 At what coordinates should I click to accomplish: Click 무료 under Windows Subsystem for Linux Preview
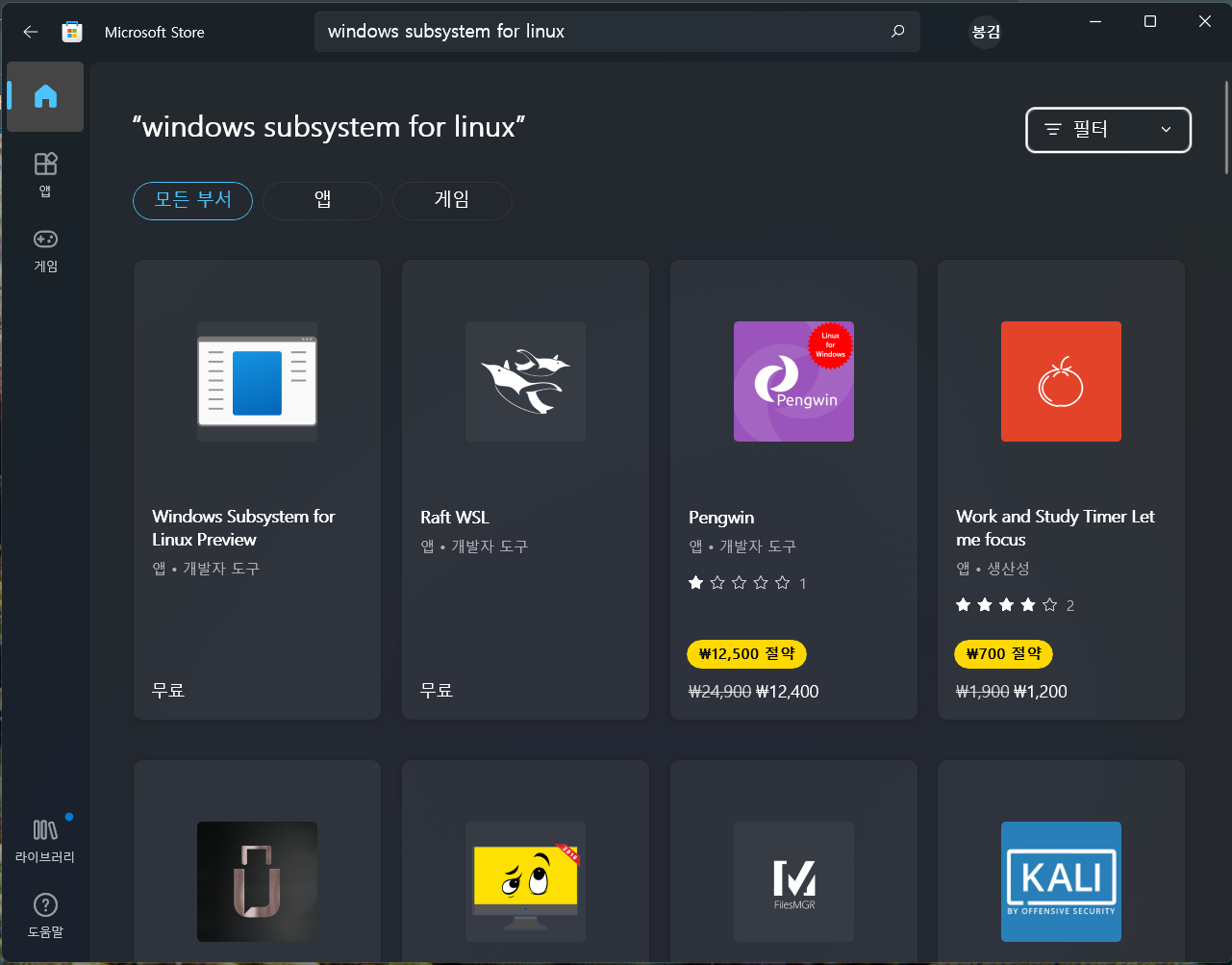pyautogui.click(x=168, y=691)
